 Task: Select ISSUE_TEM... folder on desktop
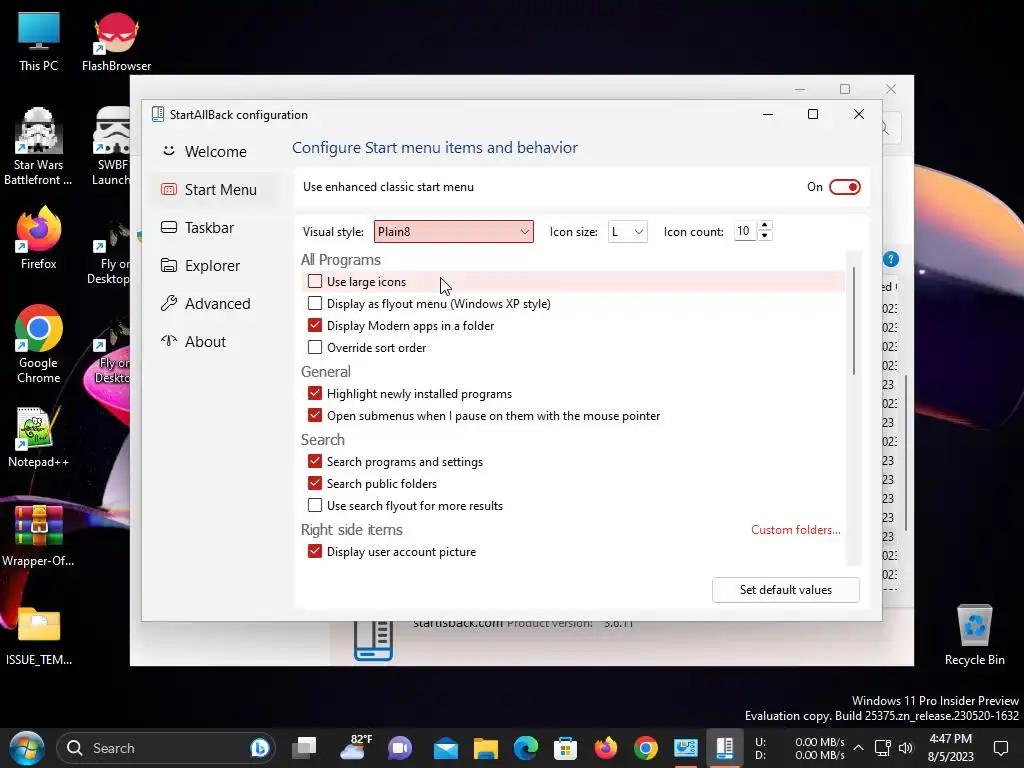point(39,635)
